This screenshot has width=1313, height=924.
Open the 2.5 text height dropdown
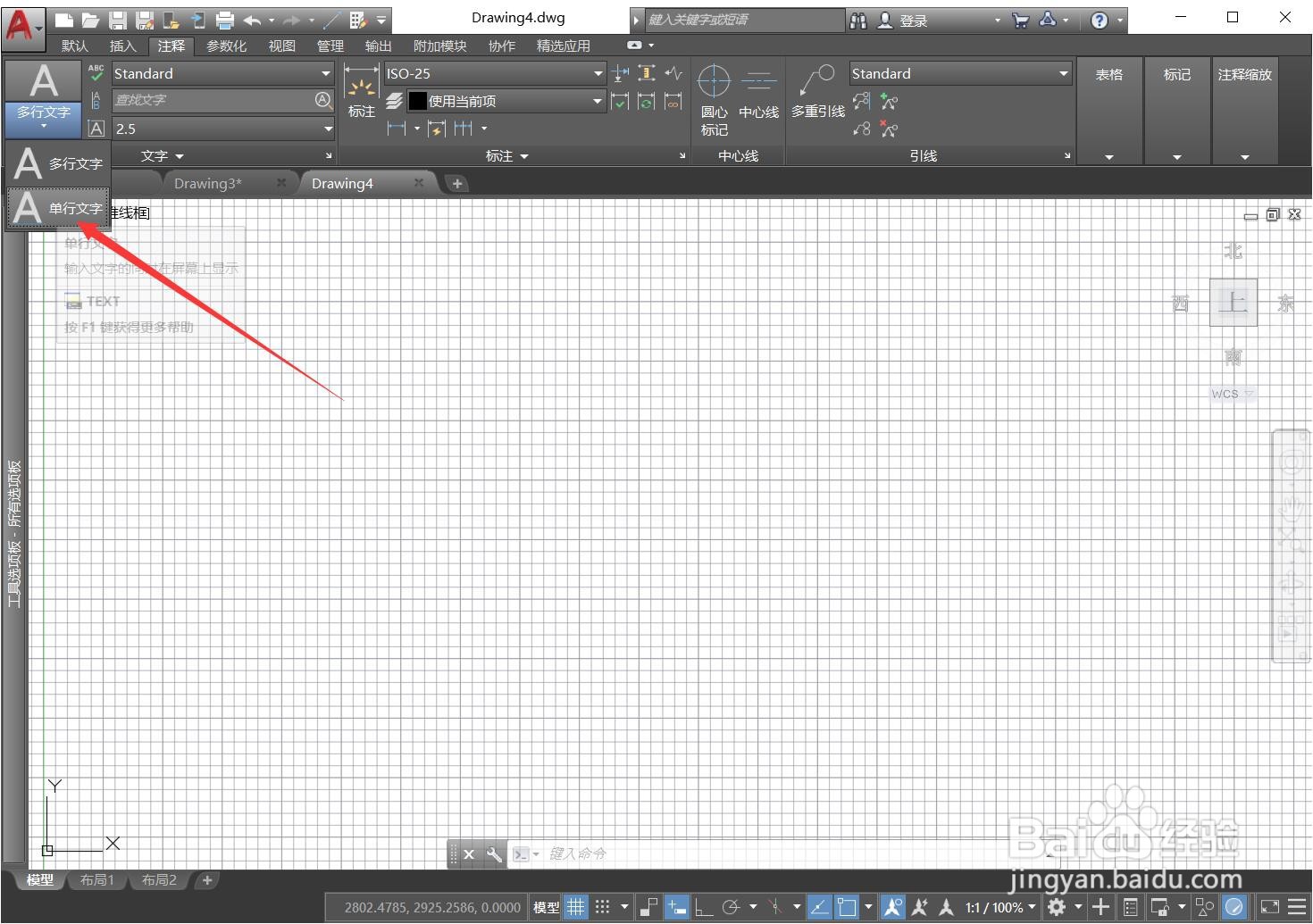222,129
